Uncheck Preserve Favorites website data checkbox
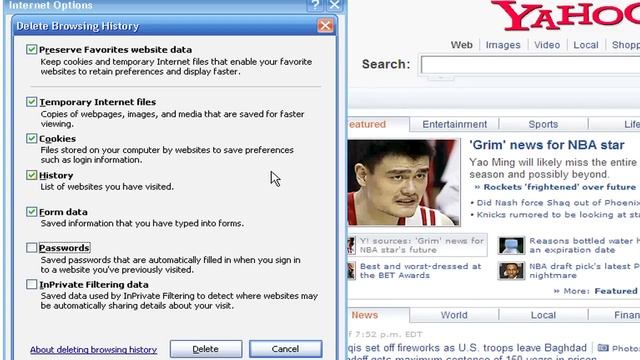Screen dimensions: 640x360 (x=31, y=49)
